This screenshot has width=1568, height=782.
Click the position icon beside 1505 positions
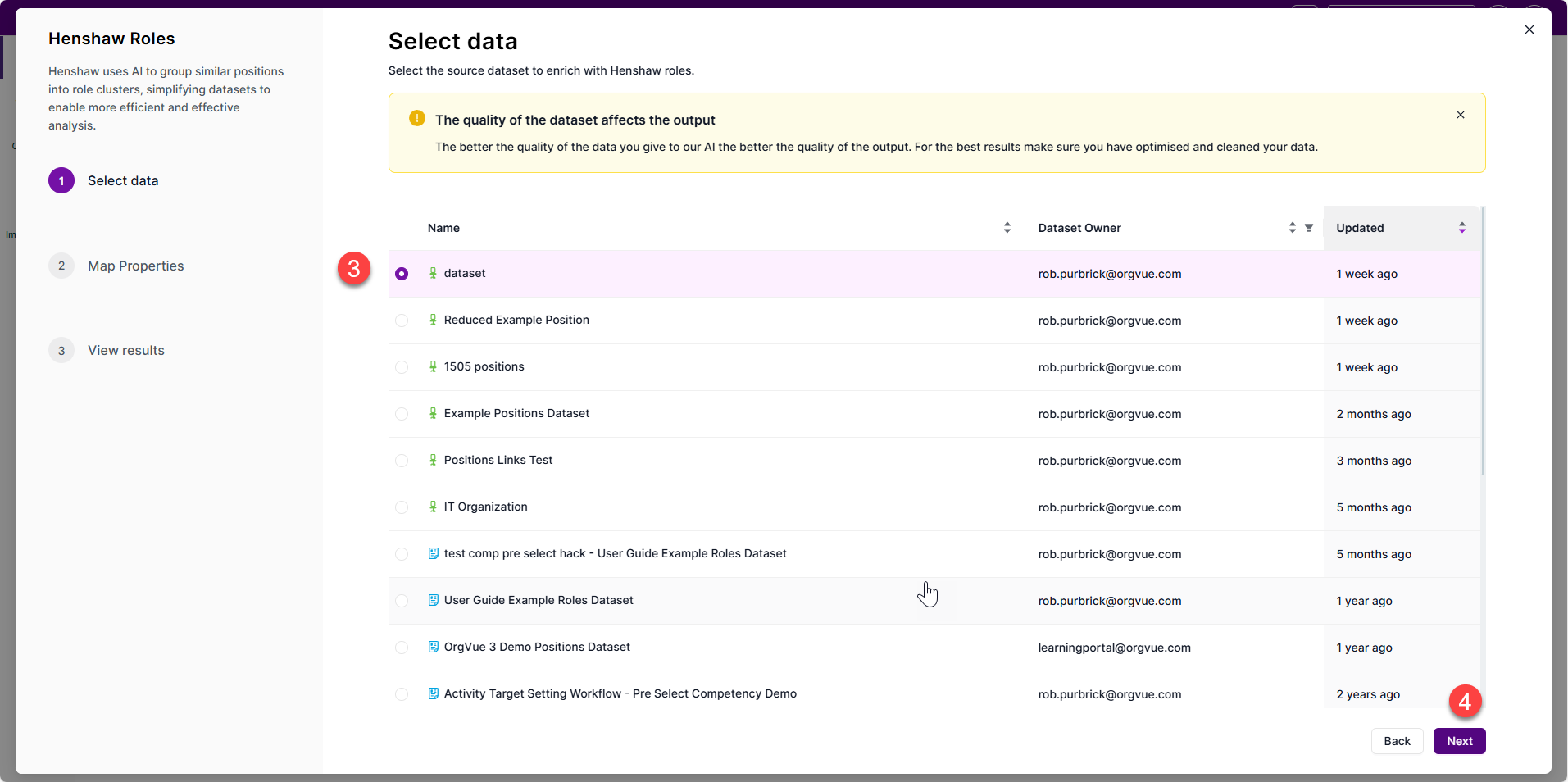(433, 366)
